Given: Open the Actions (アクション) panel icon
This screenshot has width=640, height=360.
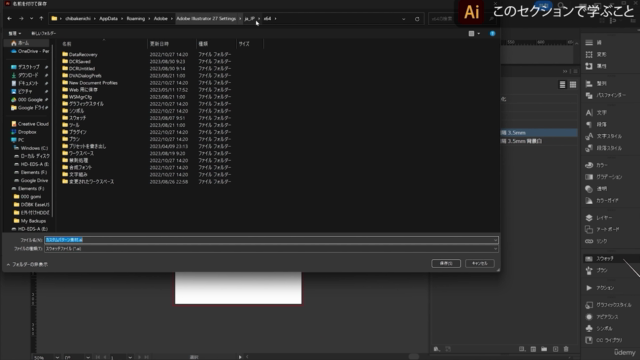Looking at the screenshot, I should (x=589, y=288).
